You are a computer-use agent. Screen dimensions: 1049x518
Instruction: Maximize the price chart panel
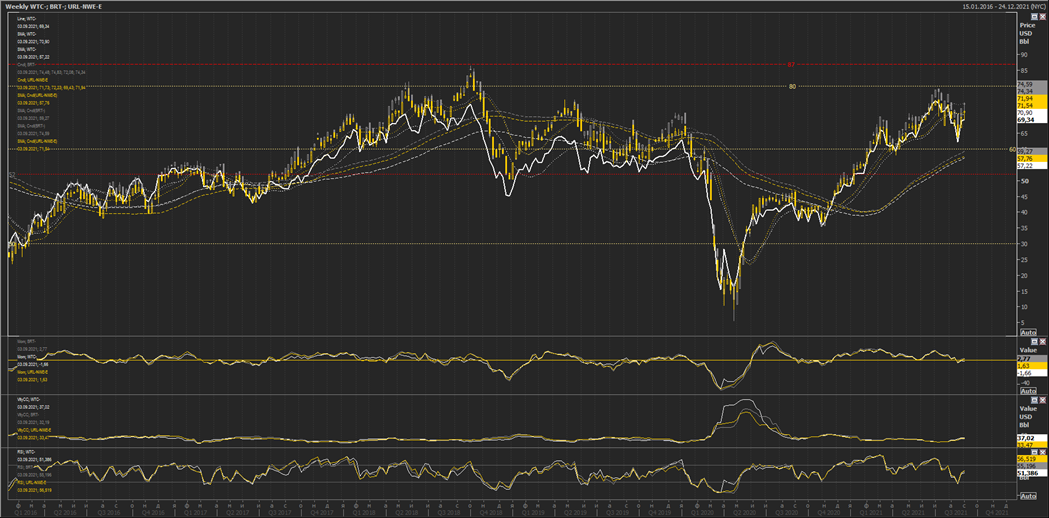click(1034, 16)
